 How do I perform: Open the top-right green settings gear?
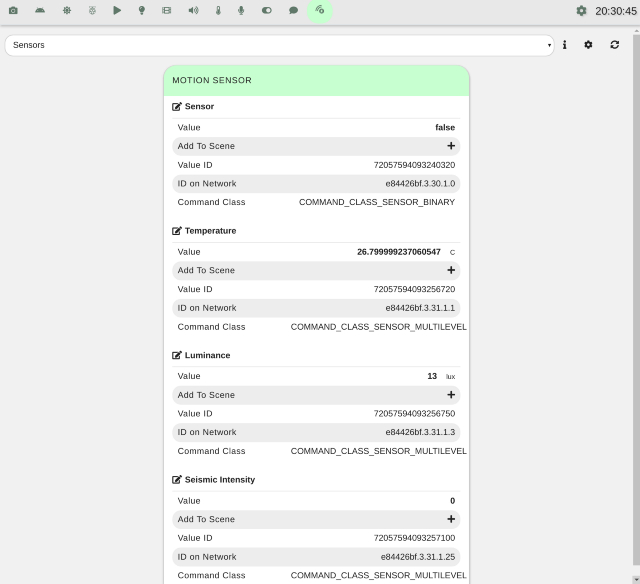582,11
